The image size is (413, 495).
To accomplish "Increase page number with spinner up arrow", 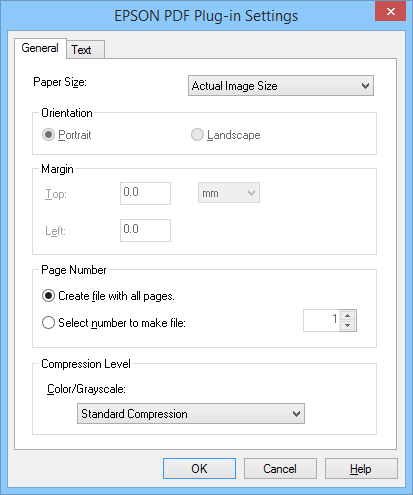I will 348,315.
